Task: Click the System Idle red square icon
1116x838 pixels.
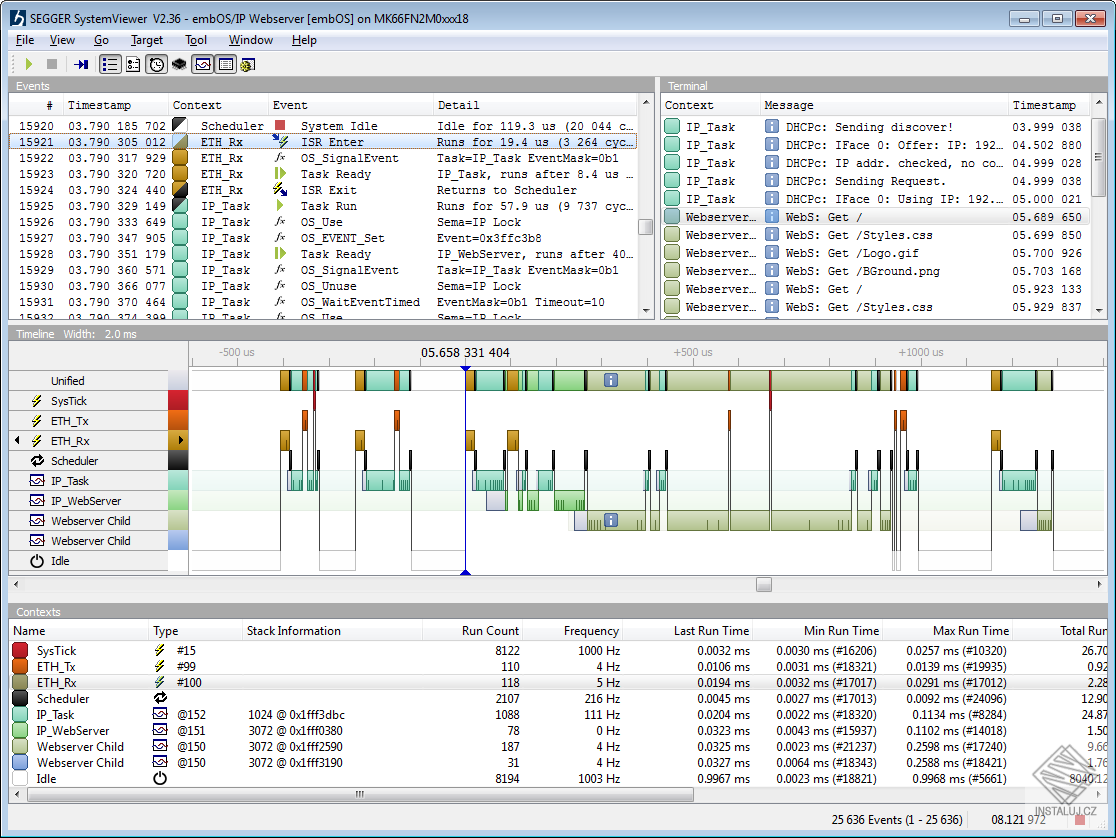Action: pos(280,125)
